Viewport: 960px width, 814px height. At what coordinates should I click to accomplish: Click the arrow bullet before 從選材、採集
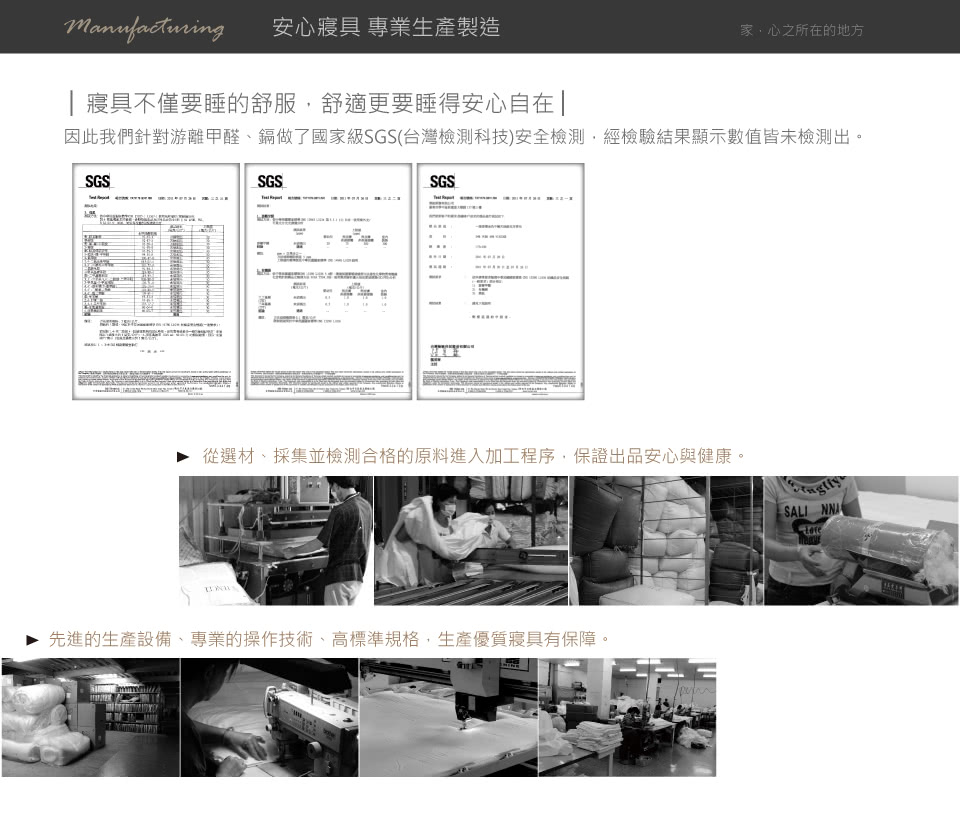pyautogui.click(x=183, y=457)
